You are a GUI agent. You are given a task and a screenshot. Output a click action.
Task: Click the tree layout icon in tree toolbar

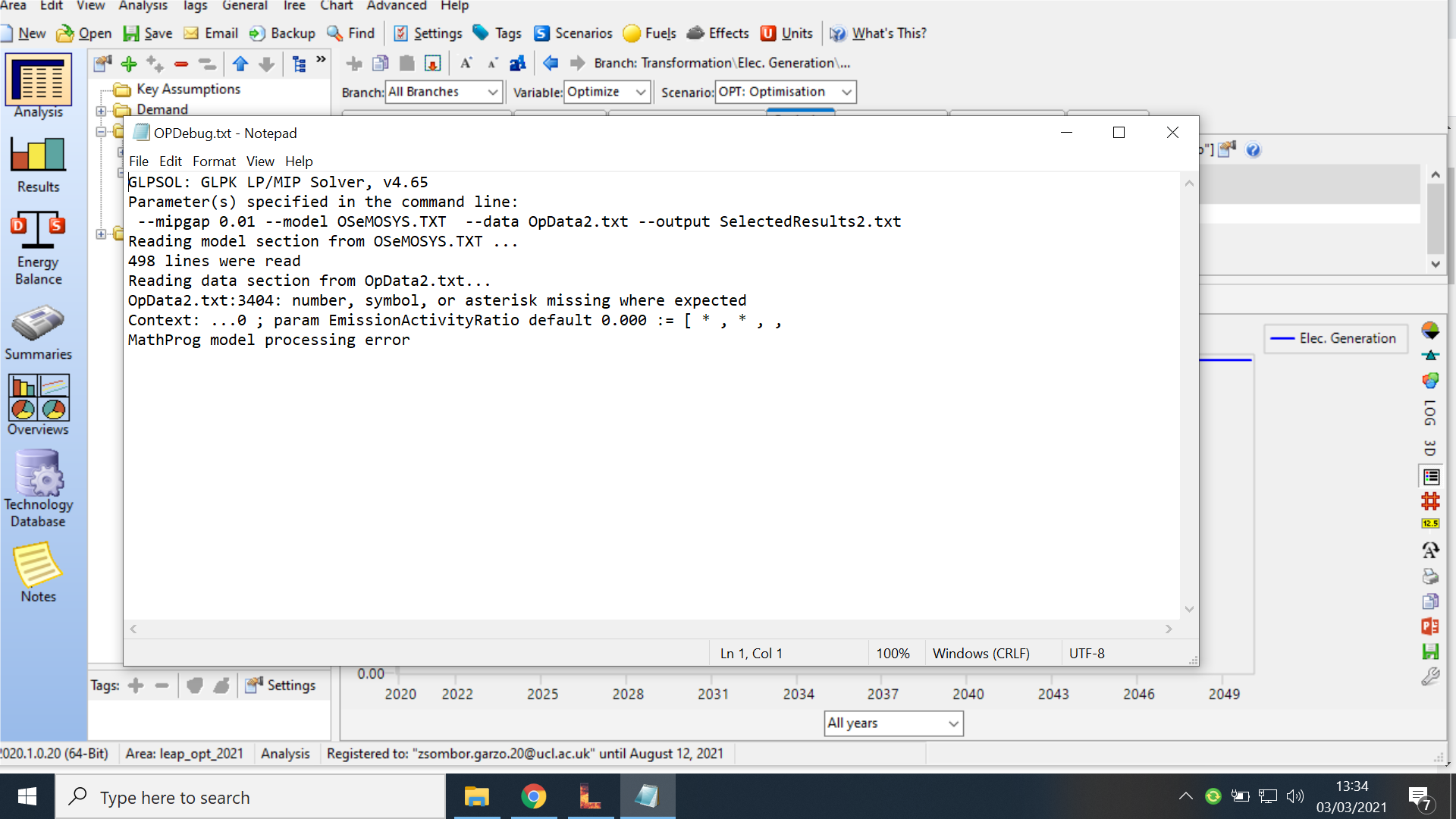(300, 64)
